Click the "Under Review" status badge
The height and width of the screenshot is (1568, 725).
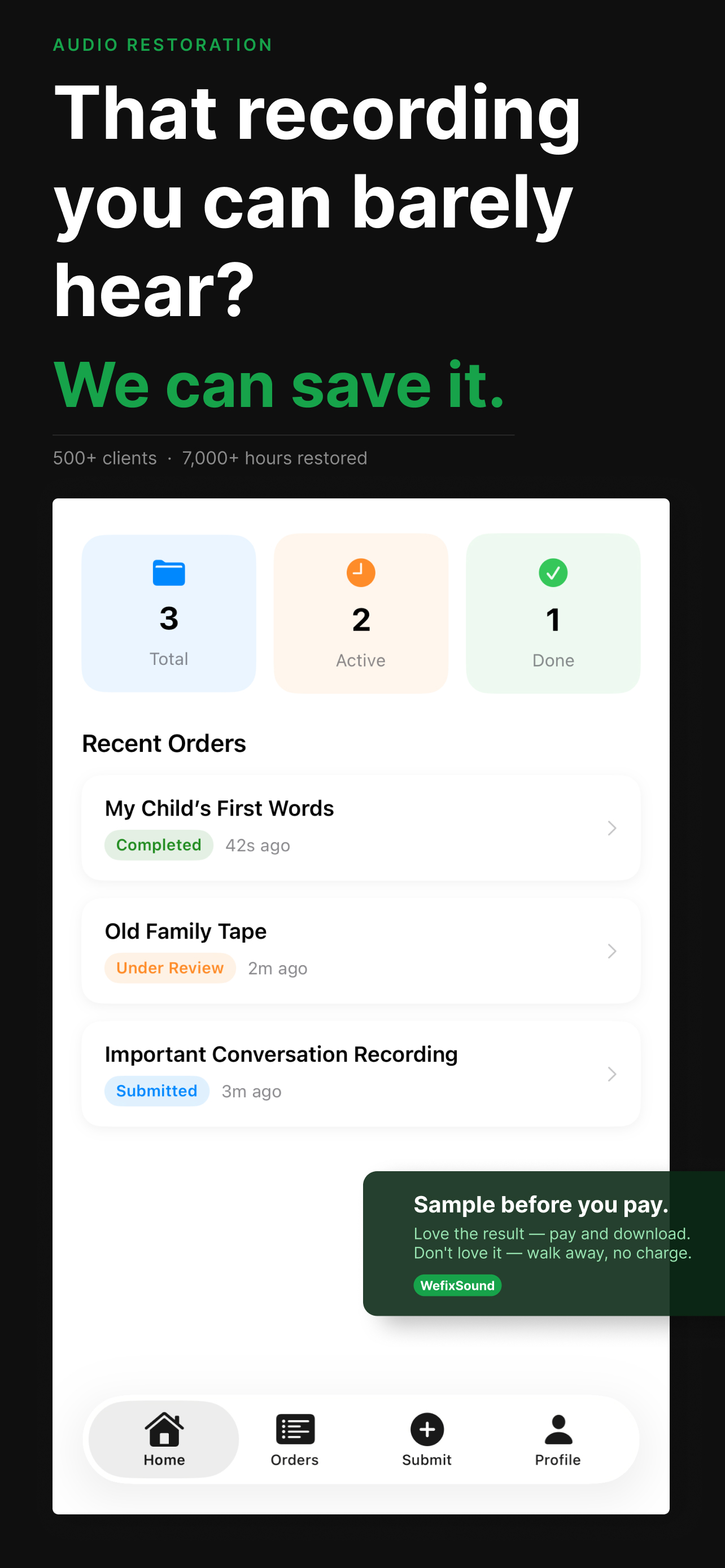(x=169, y=968)
